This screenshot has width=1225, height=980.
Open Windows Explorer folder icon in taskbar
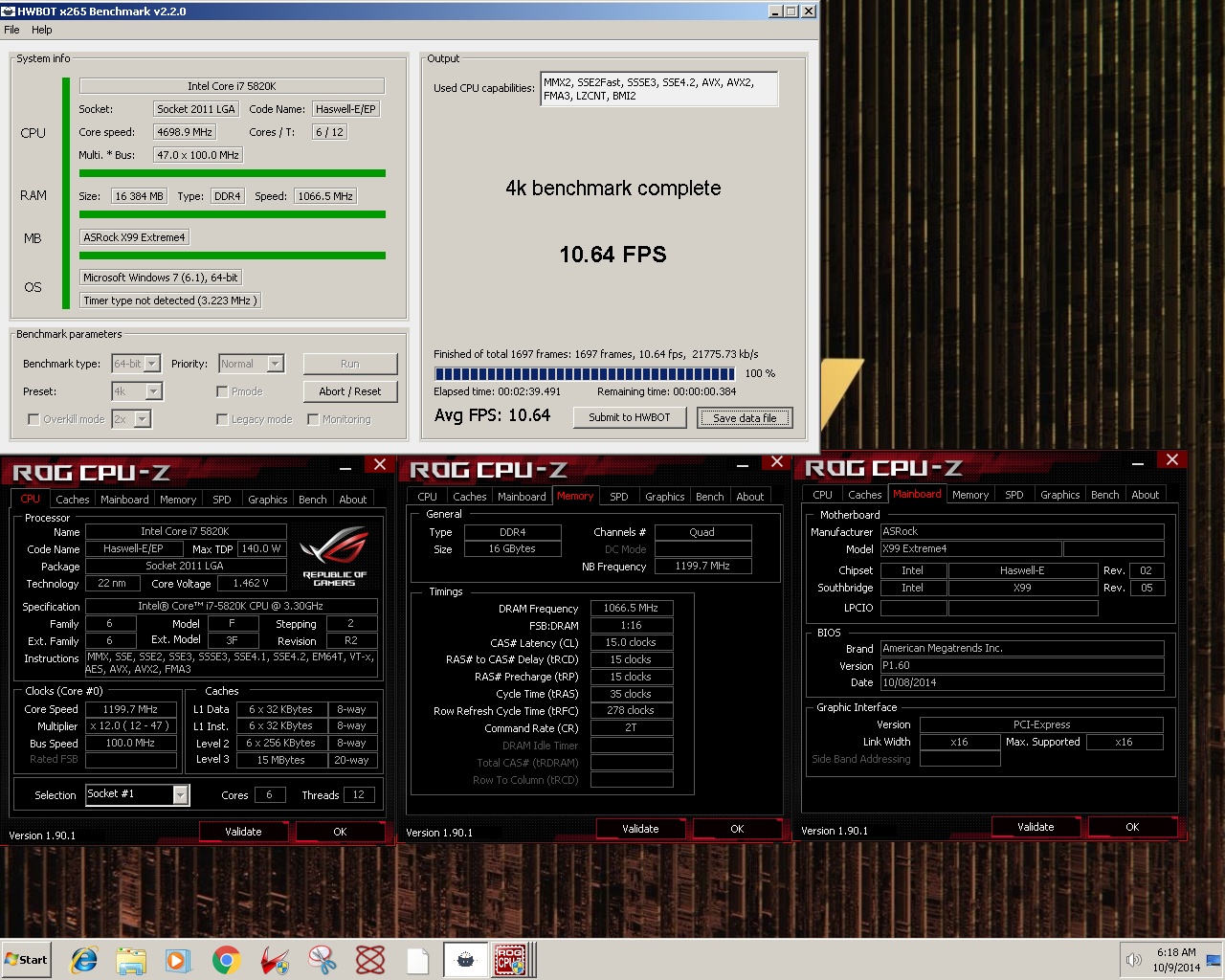131,960
